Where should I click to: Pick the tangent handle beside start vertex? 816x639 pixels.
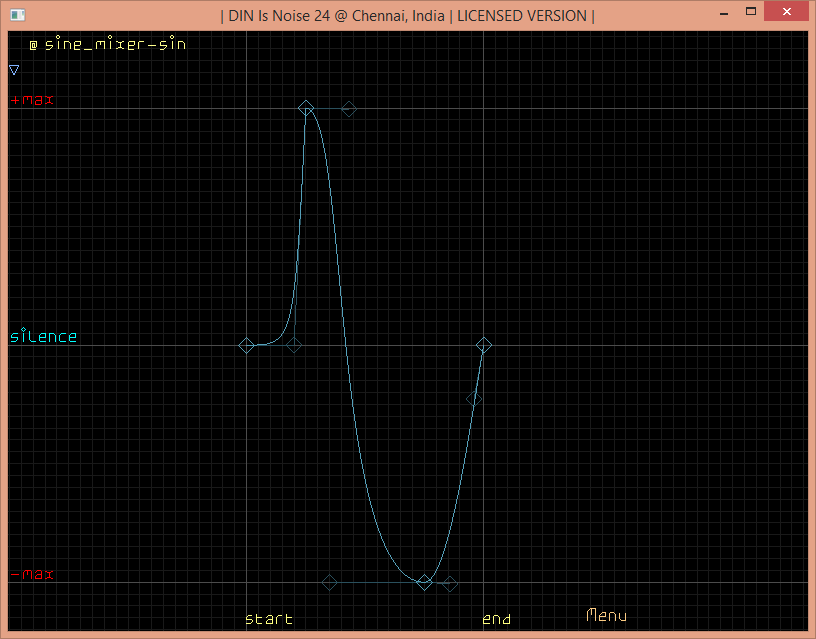(x=294, y=345)
